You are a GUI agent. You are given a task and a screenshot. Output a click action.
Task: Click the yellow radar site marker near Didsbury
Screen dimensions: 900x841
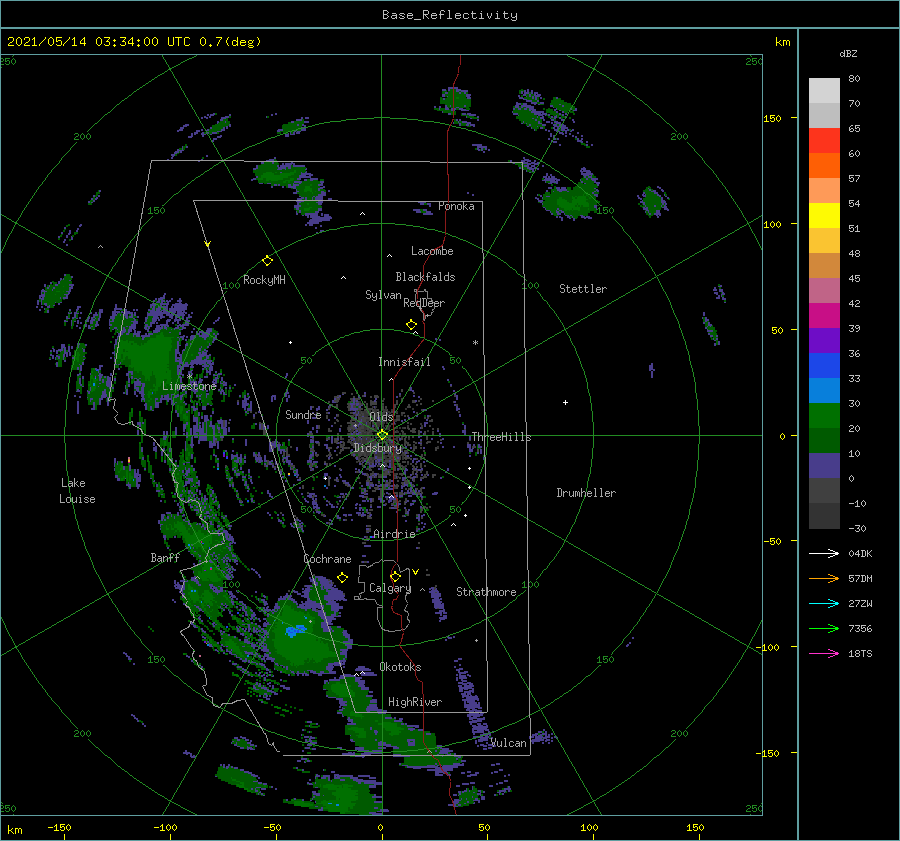pos(382,435)
